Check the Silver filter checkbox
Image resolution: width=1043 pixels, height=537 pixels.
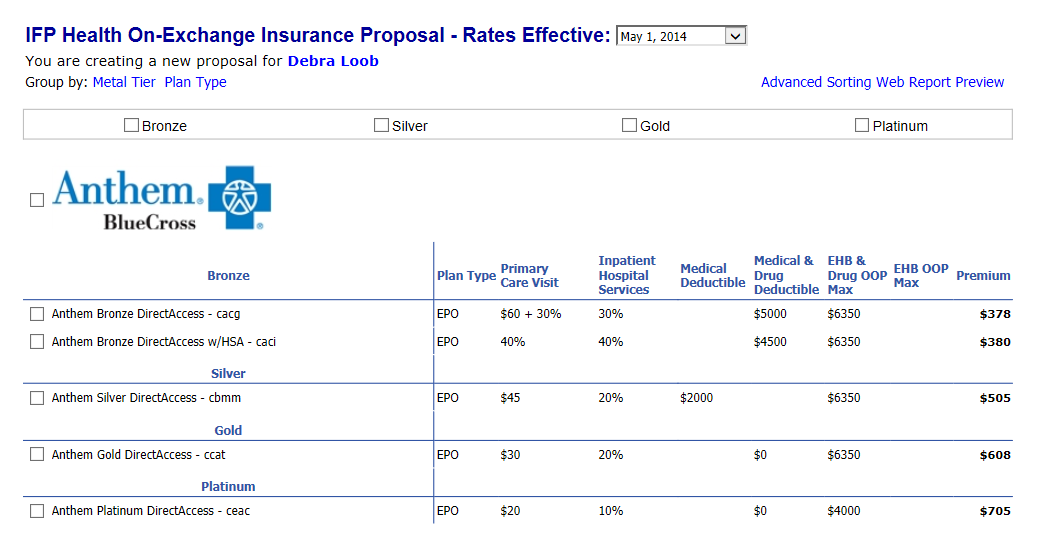pos(381,125)
